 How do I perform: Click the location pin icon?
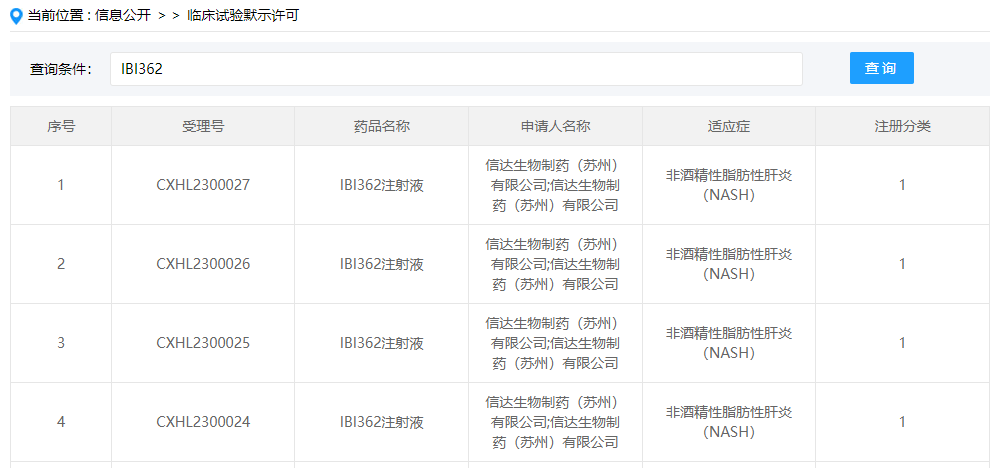(17, 17)
